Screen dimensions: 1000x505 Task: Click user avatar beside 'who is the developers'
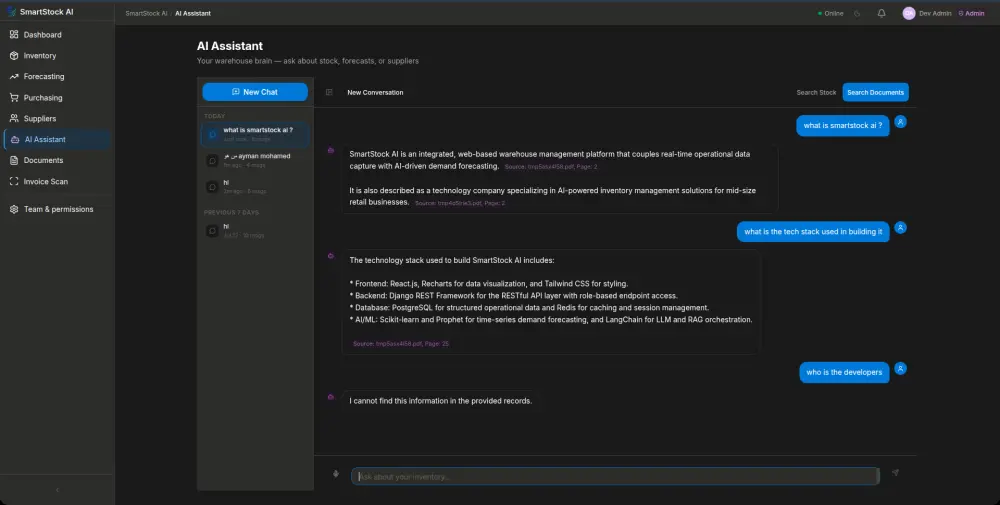pyautogui.click(x=900, y=369)
